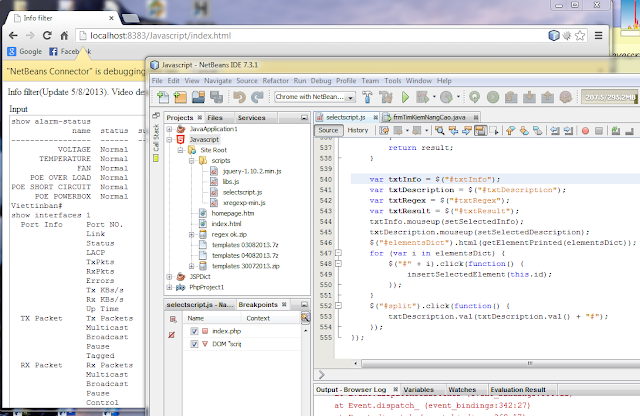Viewport: 640px width, 416px height.
Task: Click the Shift Line Right editor icon
Action: point(568,131)
